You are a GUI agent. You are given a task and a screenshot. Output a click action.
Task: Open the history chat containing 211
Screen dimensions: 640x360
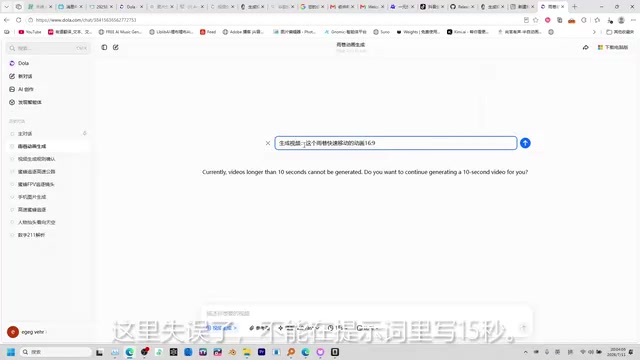pos(47,235)
